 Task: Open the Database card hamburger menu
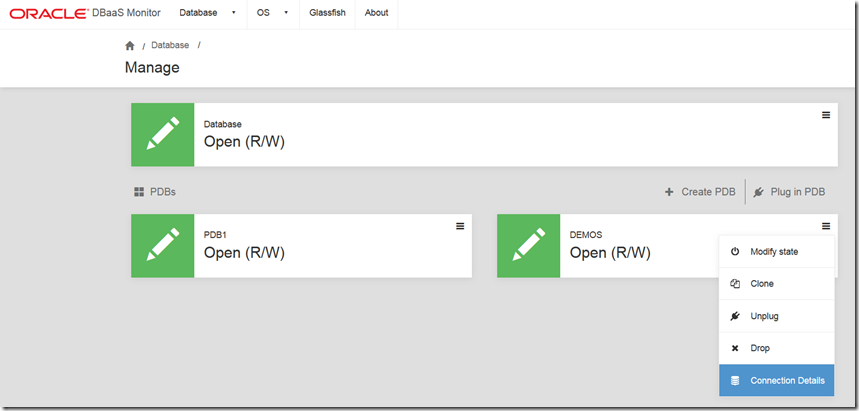point(826,115)
